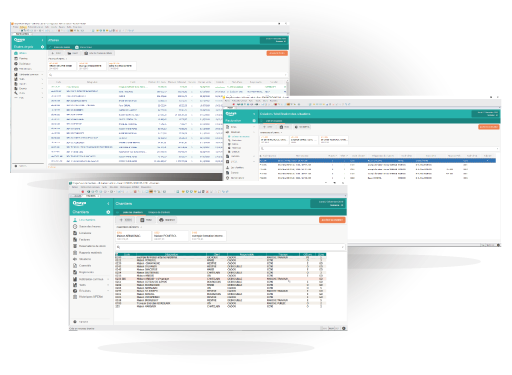Open the settings gear at the bottom of Affaires sidebar

[x=16, y=166]
